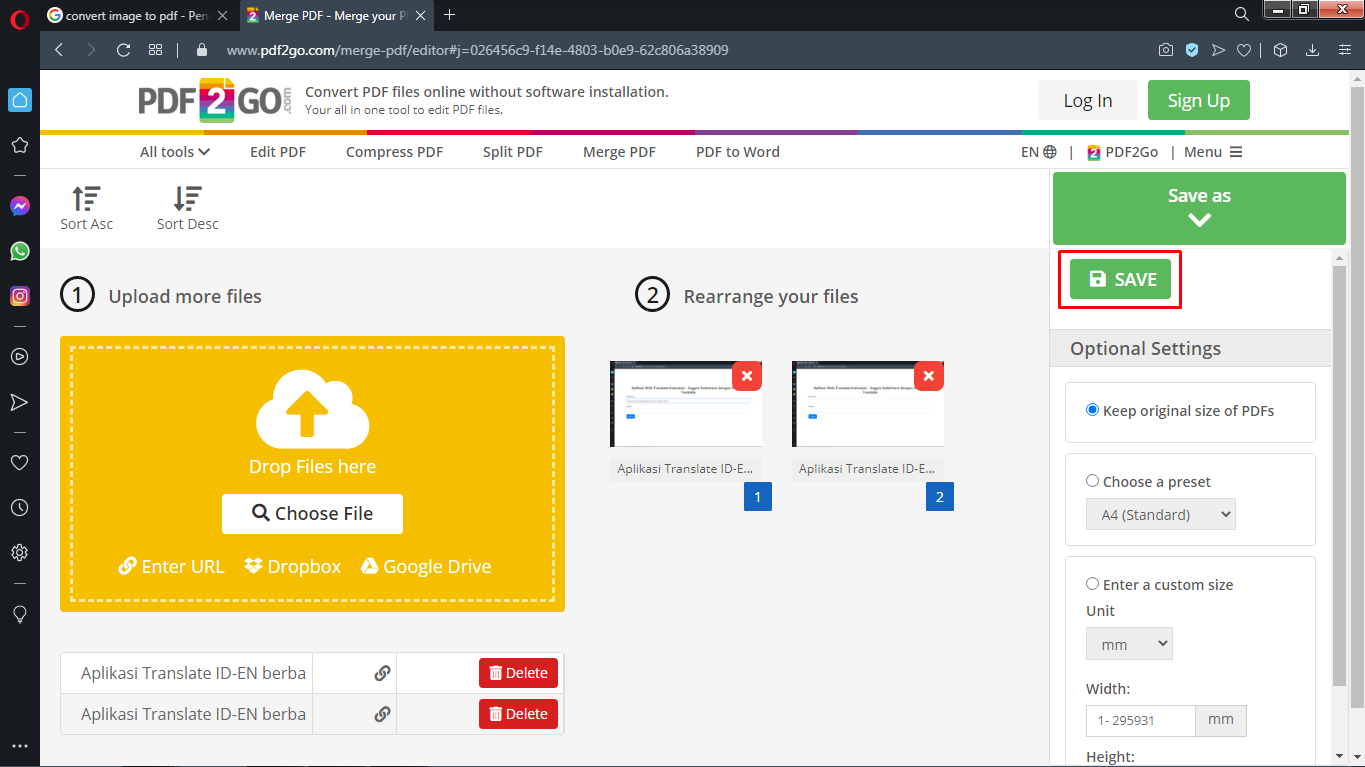Remove the first file thumbnail with X
Image resolution: width=1365 pixels, height=767 pixels.
[x=747, y=376]
